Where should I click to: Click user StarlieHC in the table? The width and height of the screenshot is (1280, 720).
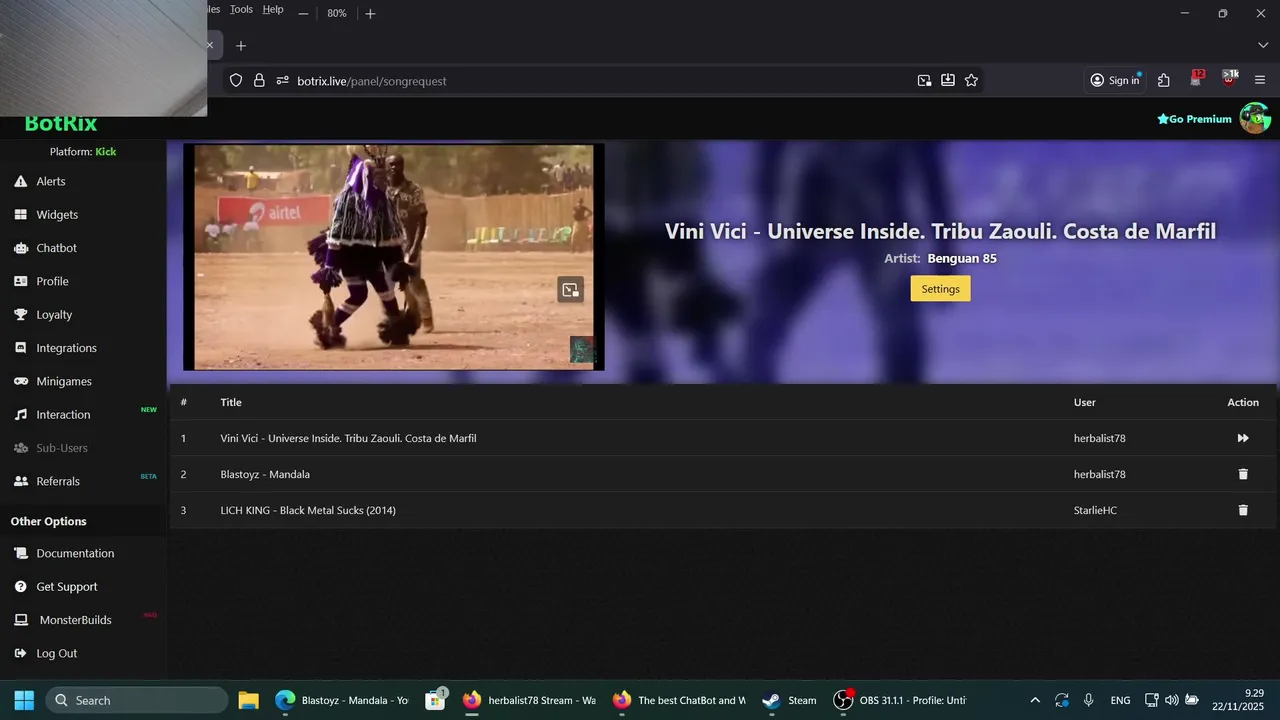(1095, 510)
